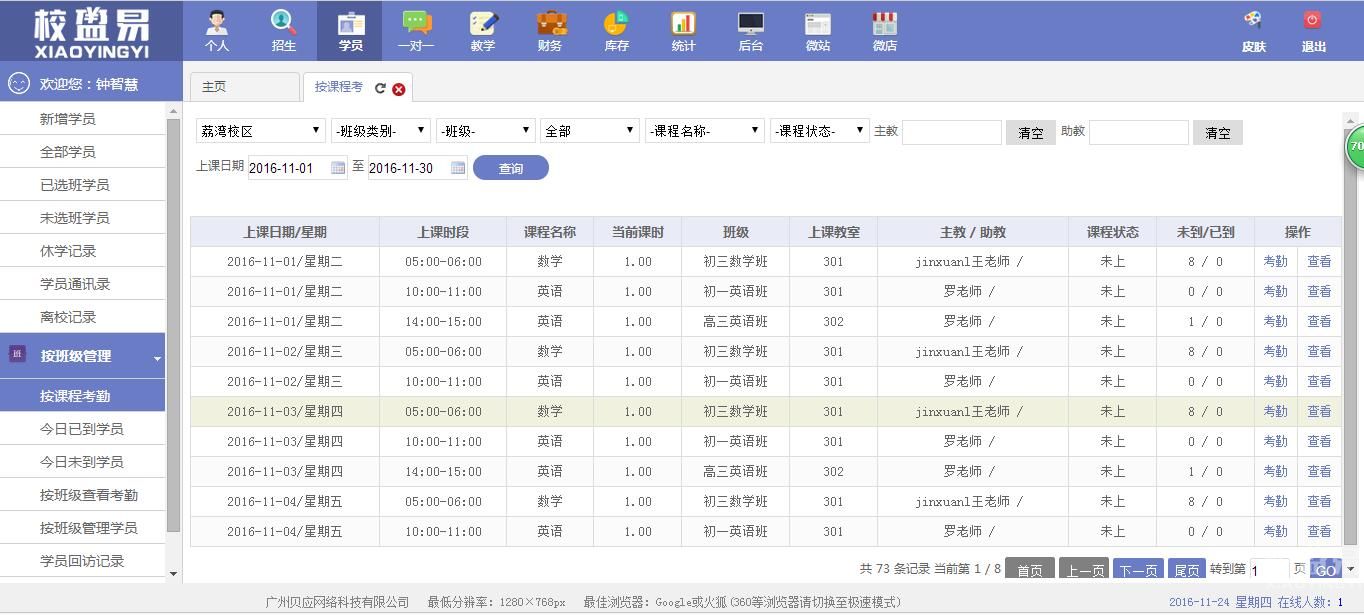Open the 招生 module icon

[x=284, y=30]
